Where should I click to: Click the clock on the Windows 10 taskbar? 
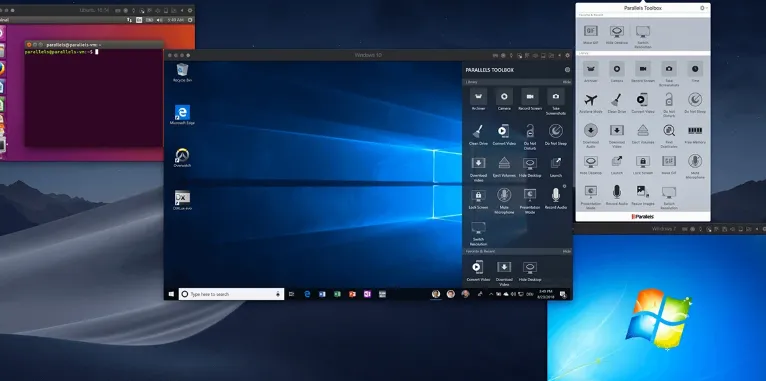click(545, 294)
